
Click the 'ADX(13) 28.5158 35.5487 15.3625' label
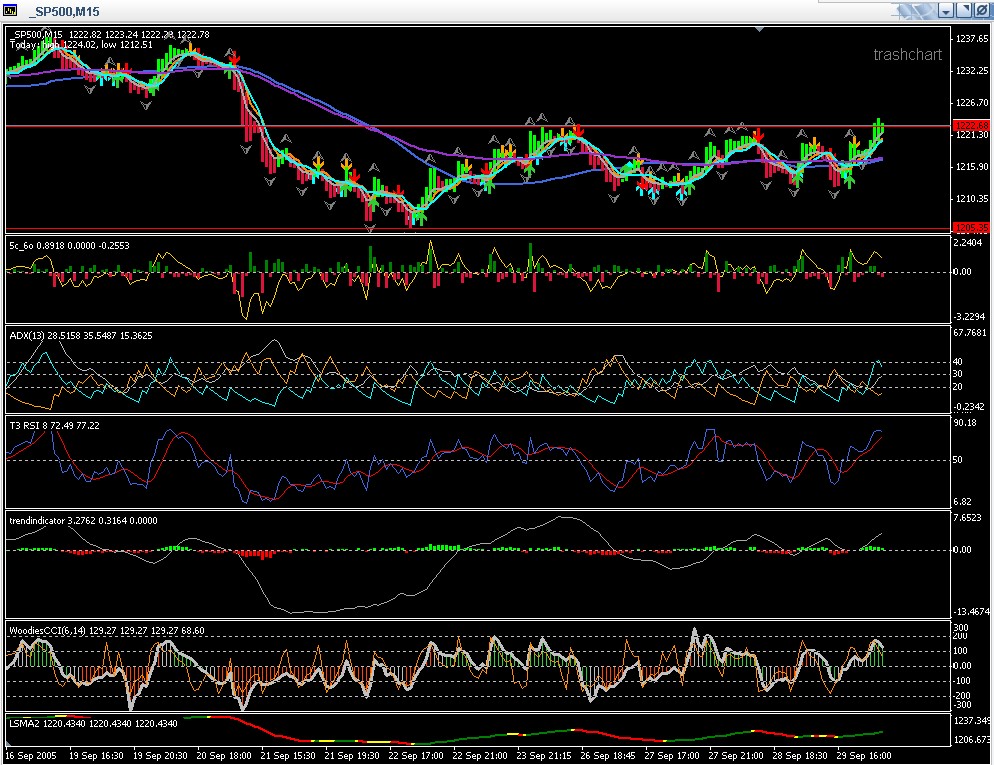(81, 335)
